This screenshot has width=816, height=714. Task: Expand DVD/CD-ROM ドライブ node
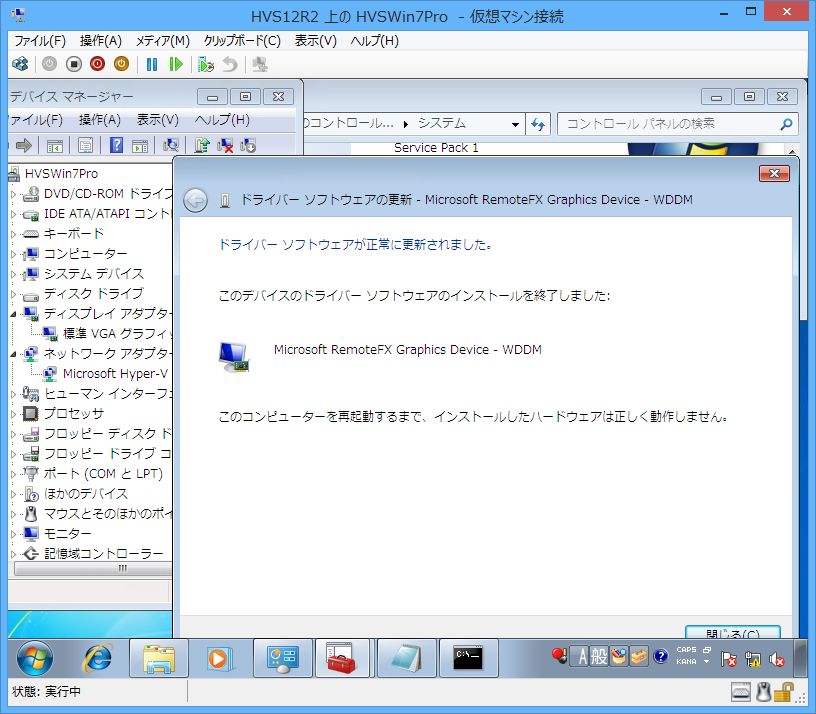coord(14,194)
